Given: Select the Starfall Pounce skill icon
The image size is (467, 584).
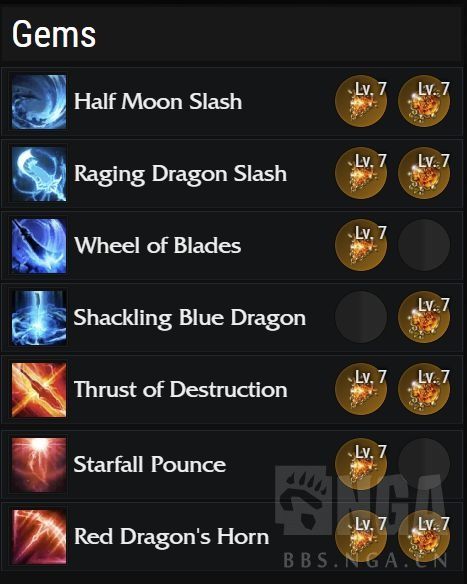Looking at the screenshot, I should [39, 465].
